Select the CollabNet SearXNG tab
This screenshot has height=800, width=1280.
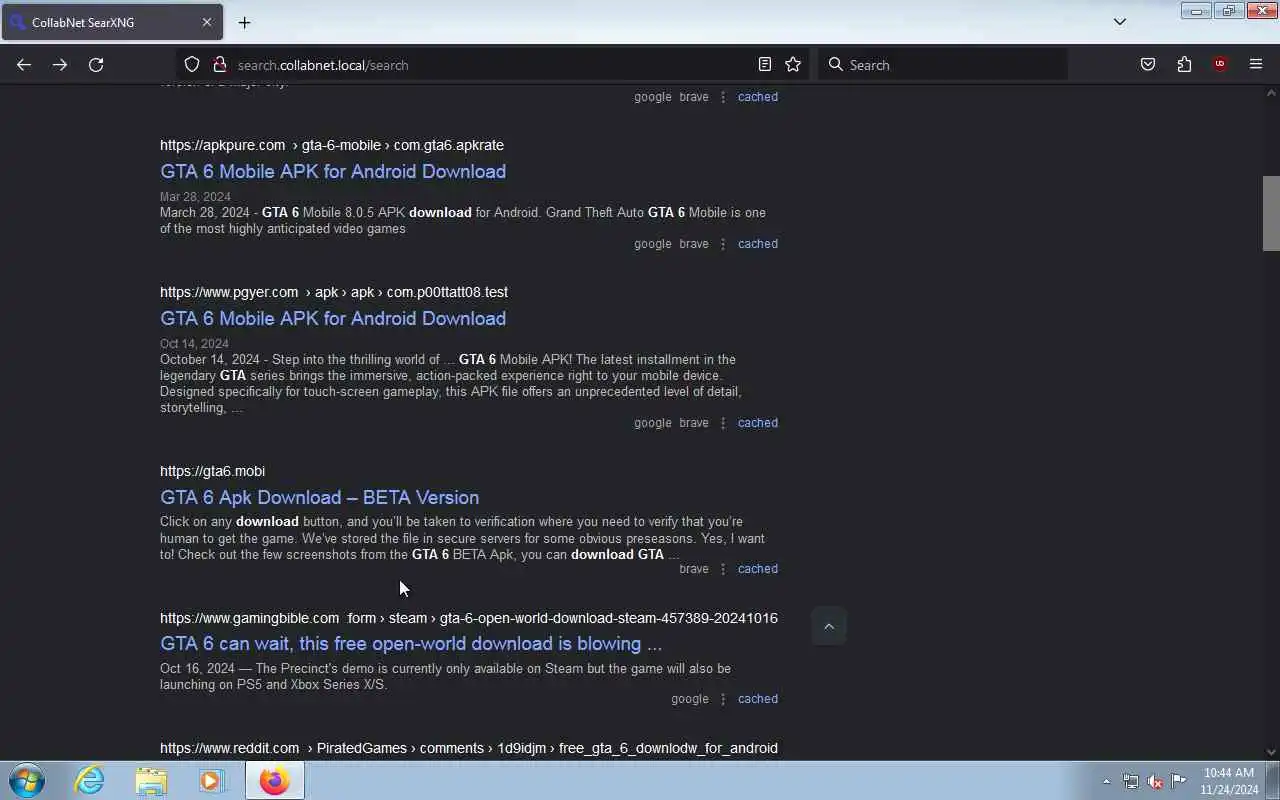pos(111,22)
